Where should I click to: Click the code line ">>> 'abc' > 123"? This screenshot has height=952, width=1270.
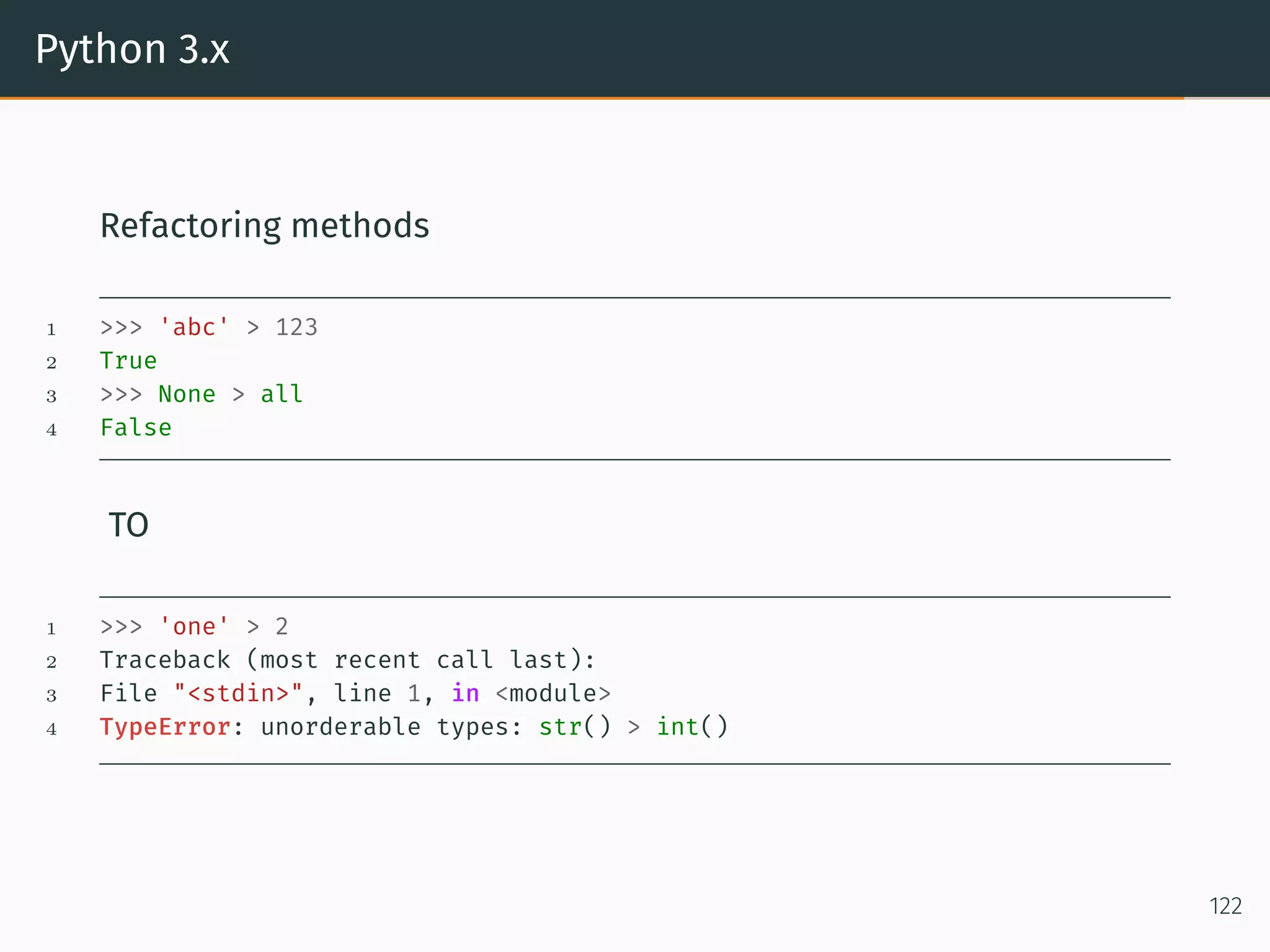209,327
